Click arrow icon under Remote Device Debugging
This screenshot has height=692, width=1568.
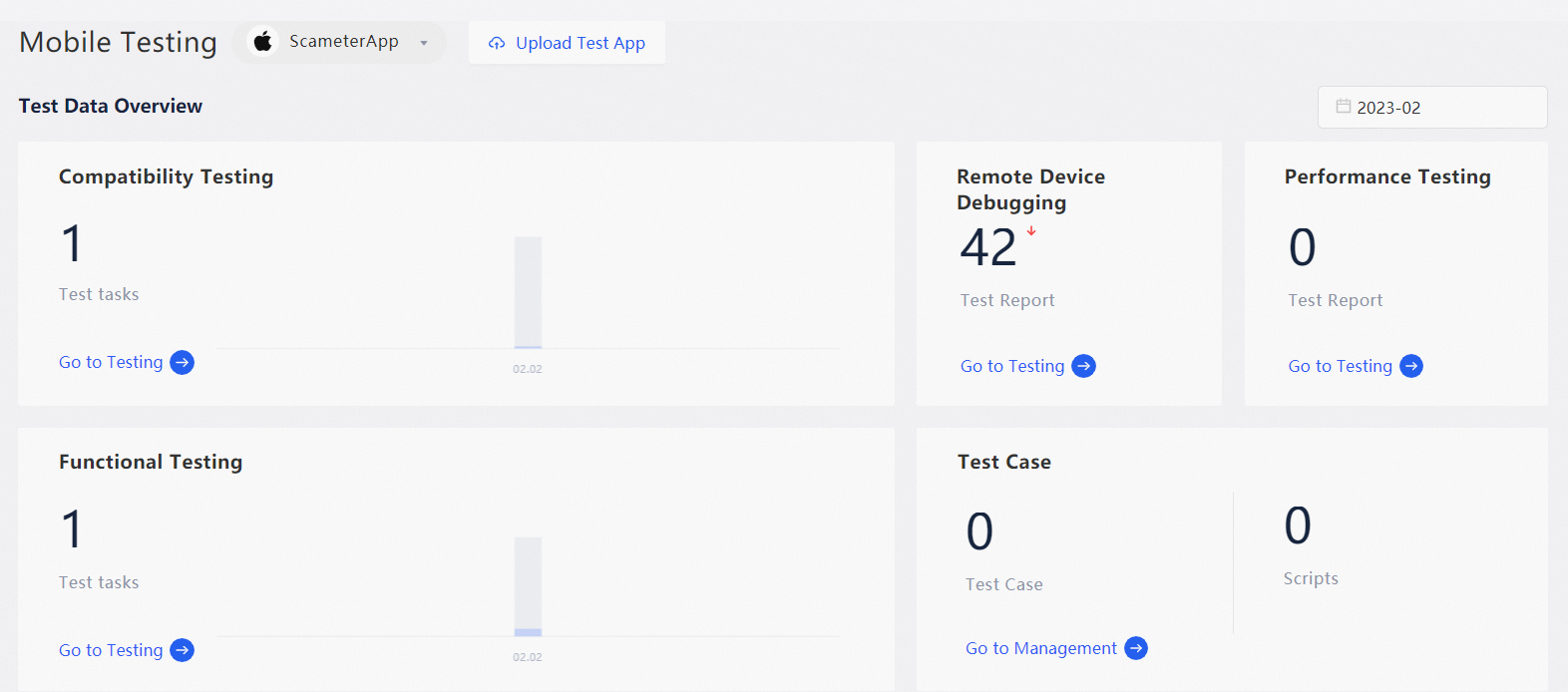[x=1083, y=366]
